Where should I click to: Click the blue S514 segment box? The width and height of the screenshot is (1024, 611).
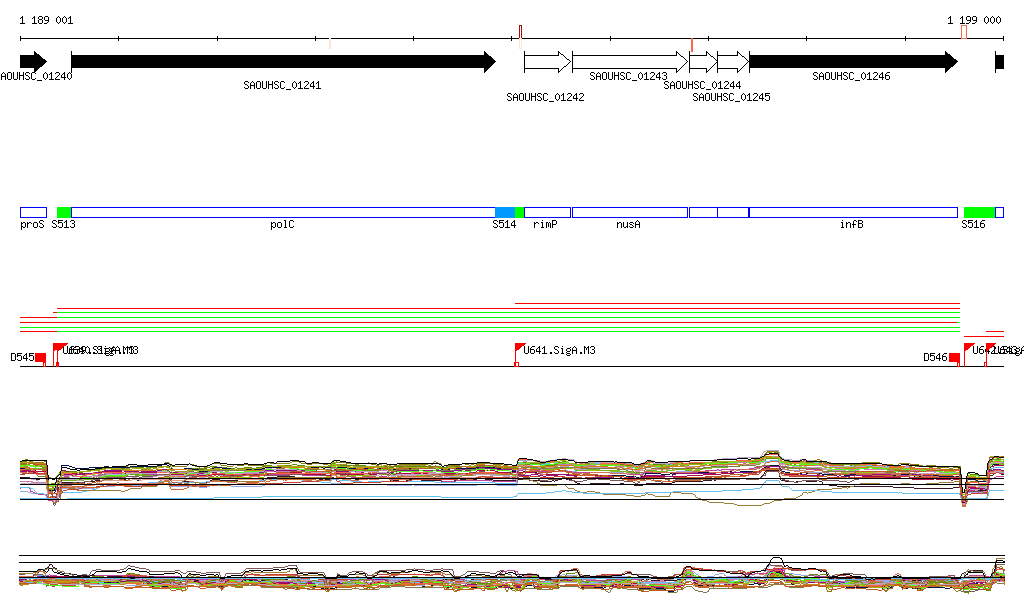(x=505, y=212)
